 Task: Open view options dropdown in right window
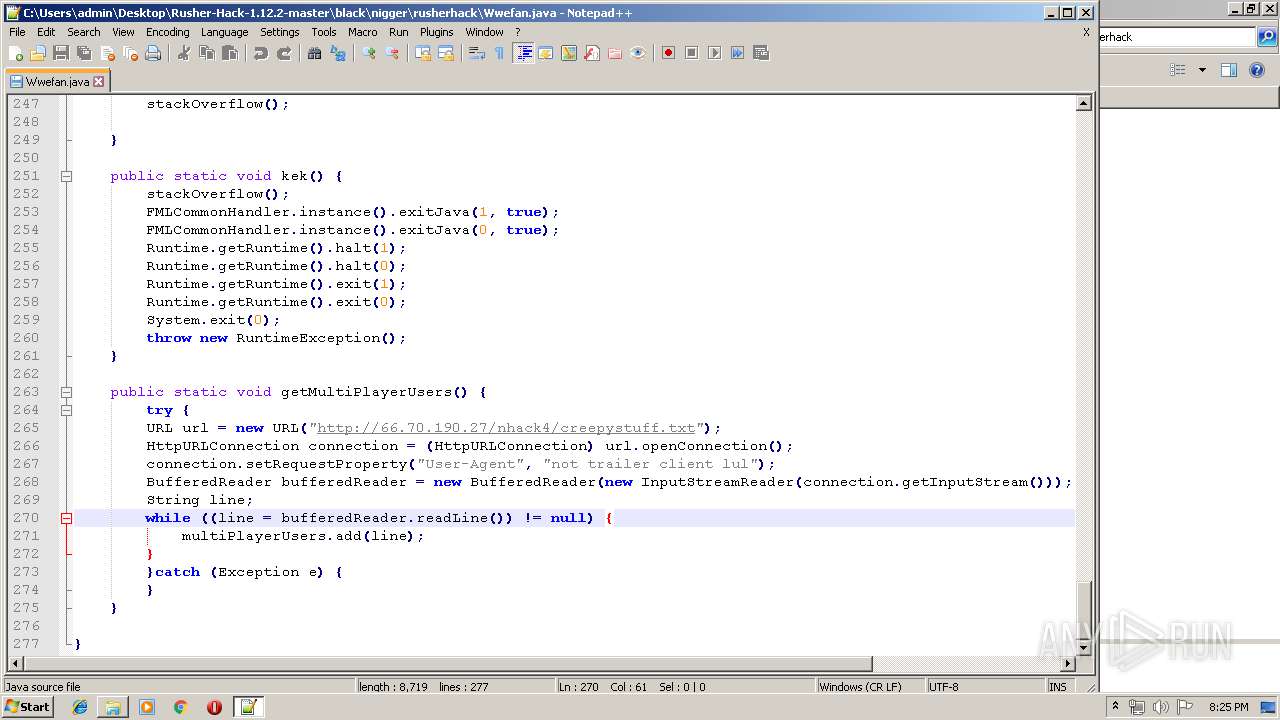1202,70
